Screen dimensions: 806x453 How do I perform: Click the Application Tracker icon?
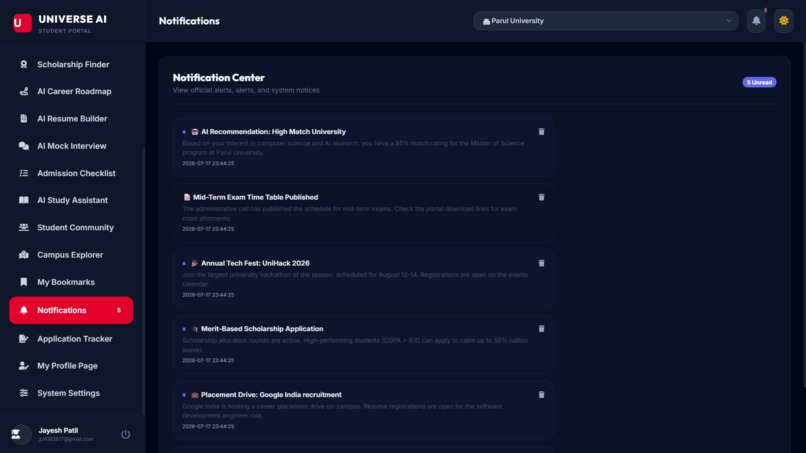click(x=24, y=339)
